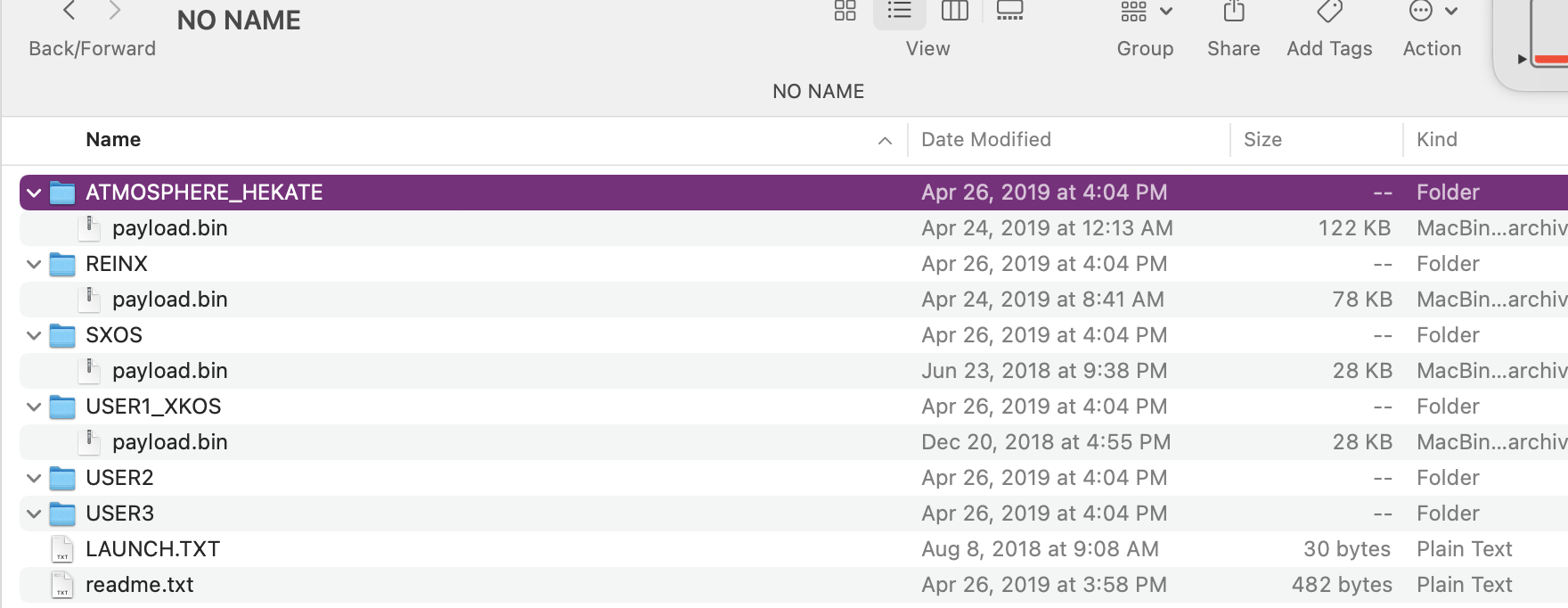
Task: Click the Share toolbar icon
Action: pos(1234,11)
